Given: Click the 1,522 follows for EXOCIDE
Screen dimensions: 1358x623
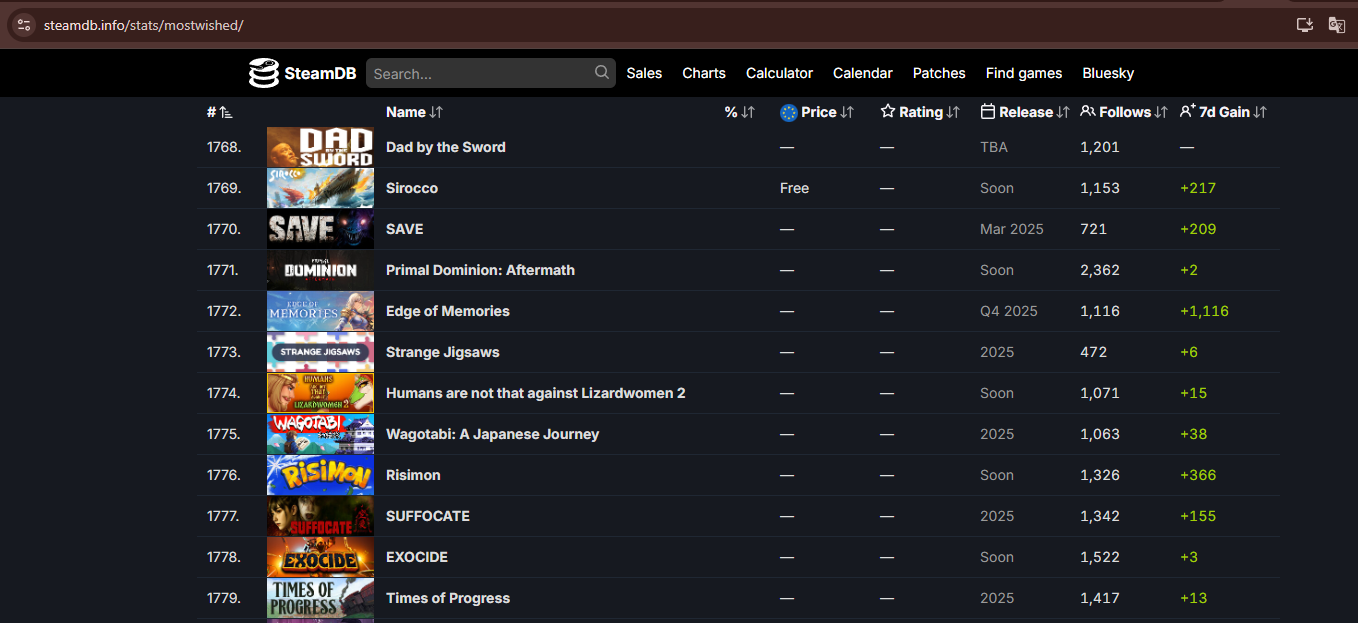Looking at the screenshot, I should tap(1100, 557).
